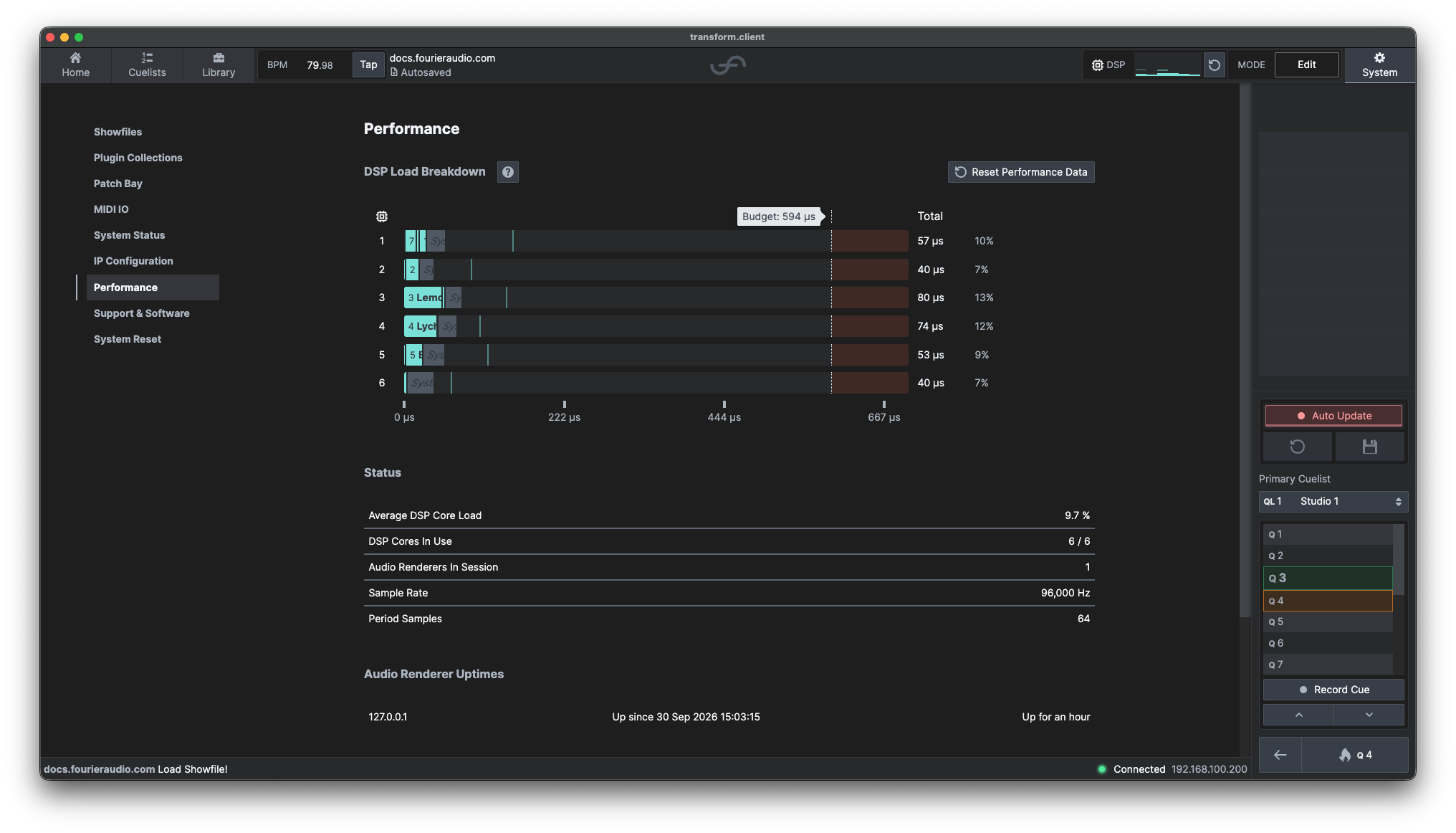Image resolution: width=1456 pixels, height=833 pixels.
Task: Select cue Q 7 in the list
Action: point(1327,665)
